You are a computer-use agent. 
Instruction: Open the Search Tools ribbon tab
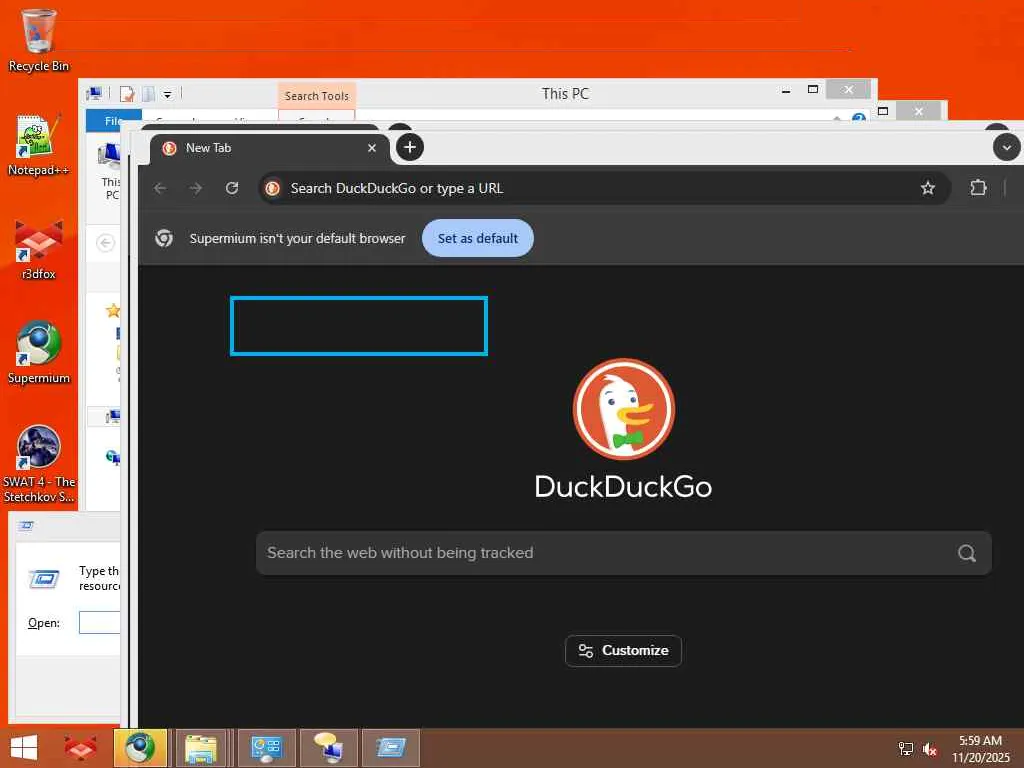click(x=317, y=96)
